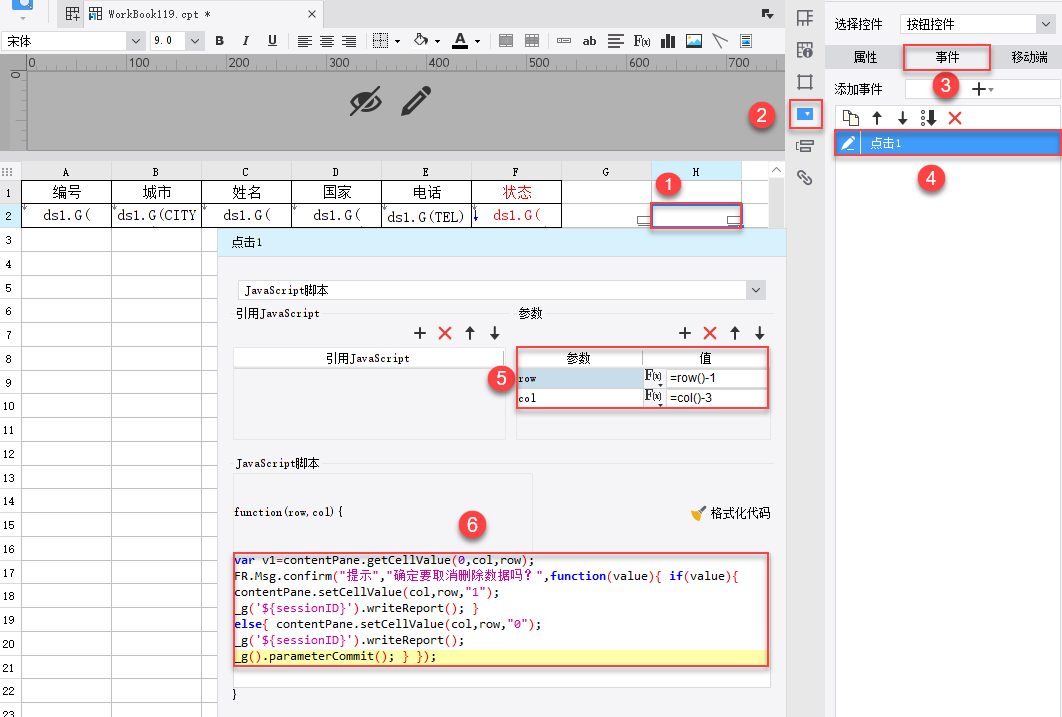Viewport: 1062px width, 717px height.
Task: Select the 点击1 event in the list
Action: (947, 143)
